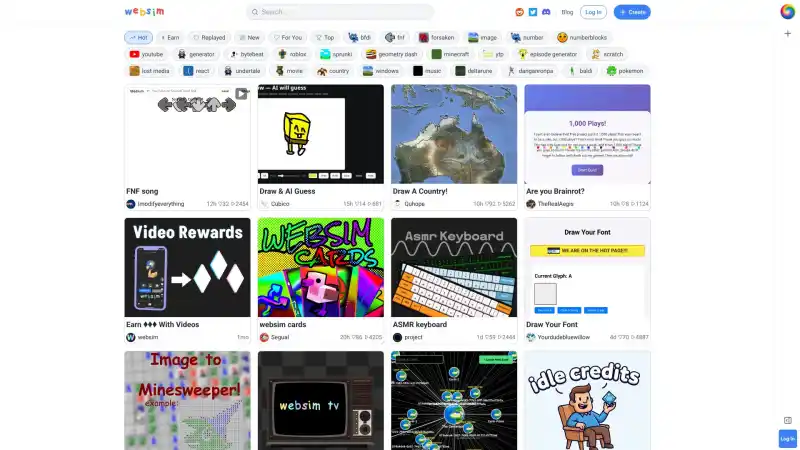The height and width of the screenshot is (450, 800).
Task: Filter by the forsaken tag
Action: [436, 38]
